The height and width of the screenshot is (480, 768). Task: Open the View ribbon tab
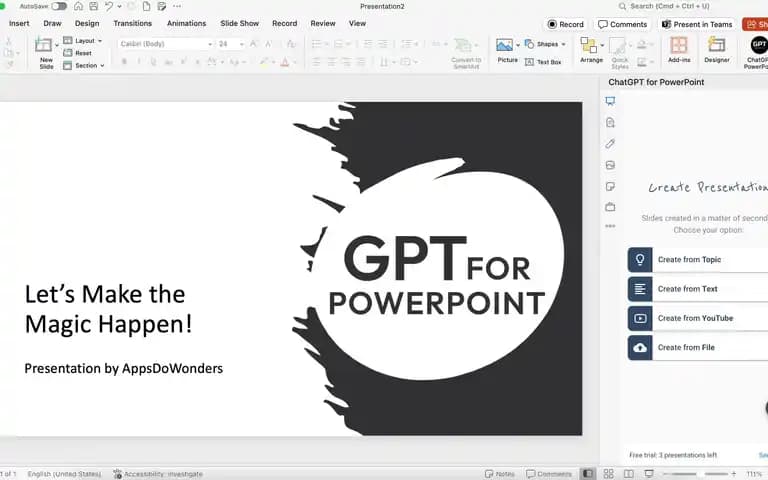(357, 23)
